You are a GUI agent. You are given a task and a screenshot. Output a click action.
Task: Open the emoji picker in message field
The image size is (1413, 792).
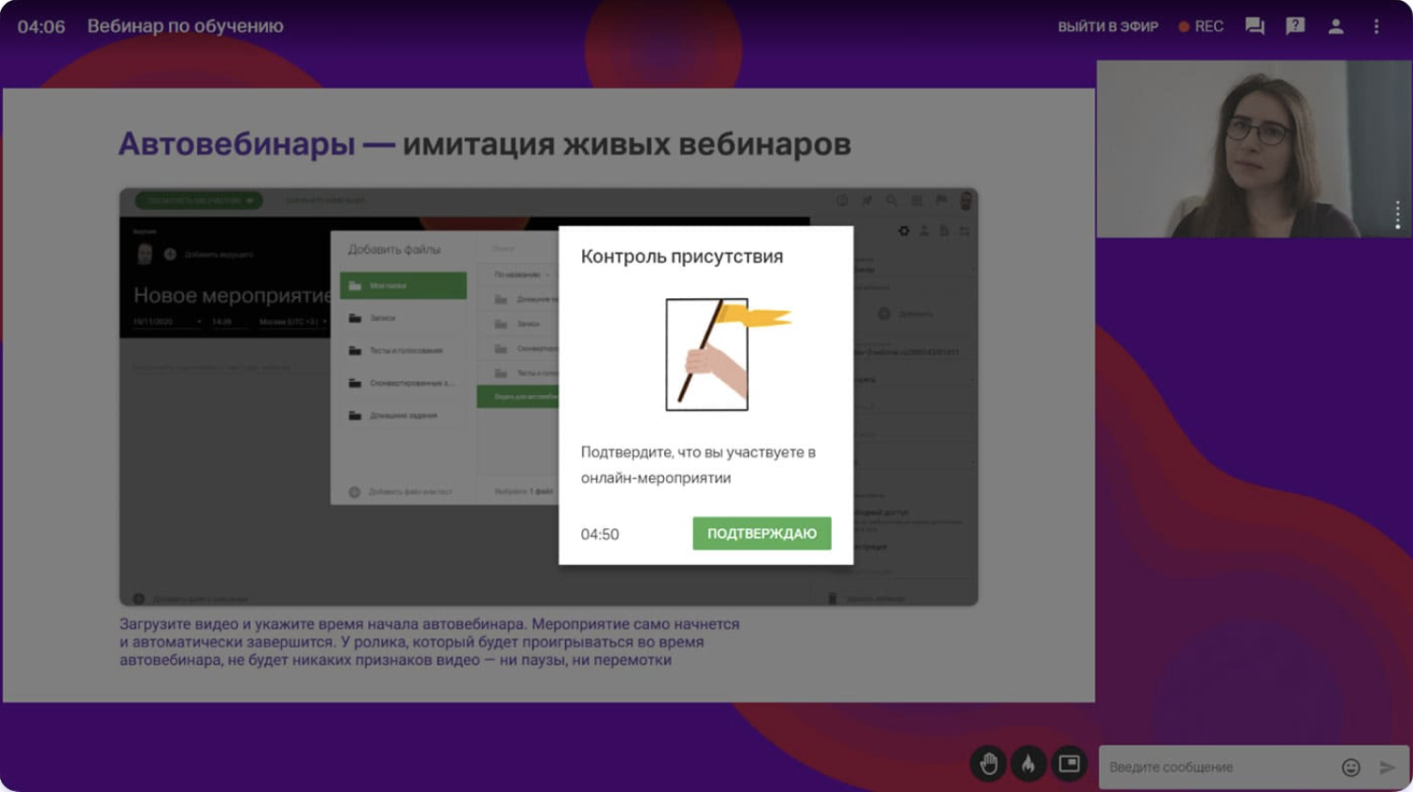(1350, 767)
